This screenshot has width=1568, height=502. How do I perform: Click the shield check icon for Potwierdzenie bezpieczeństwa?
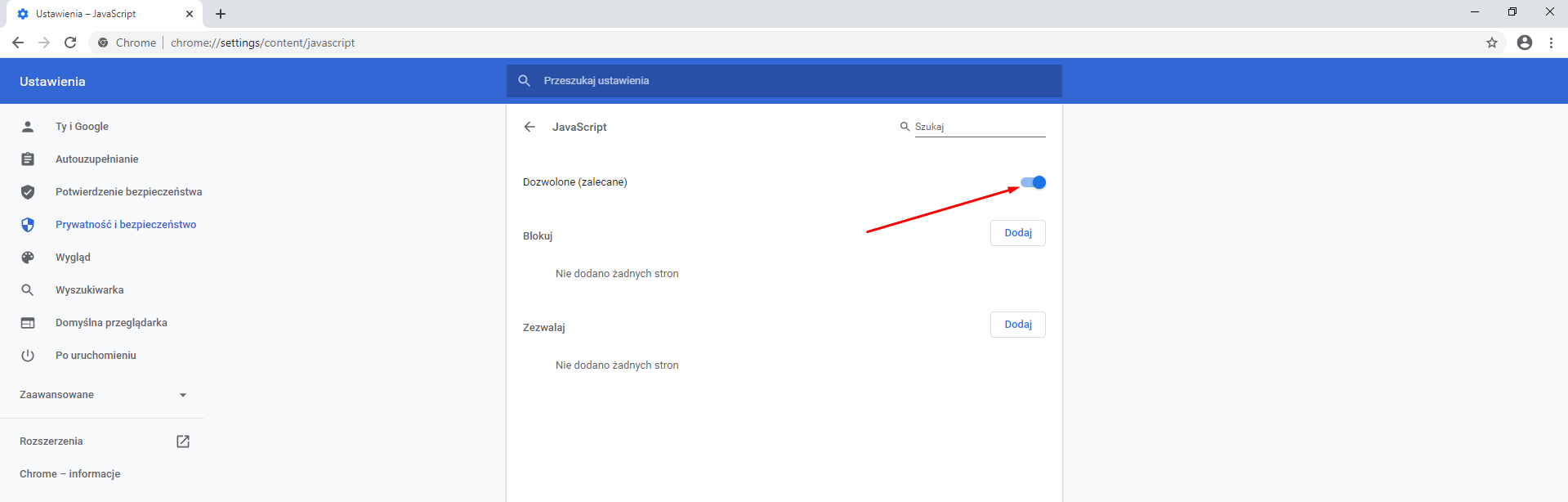(28, 192)
